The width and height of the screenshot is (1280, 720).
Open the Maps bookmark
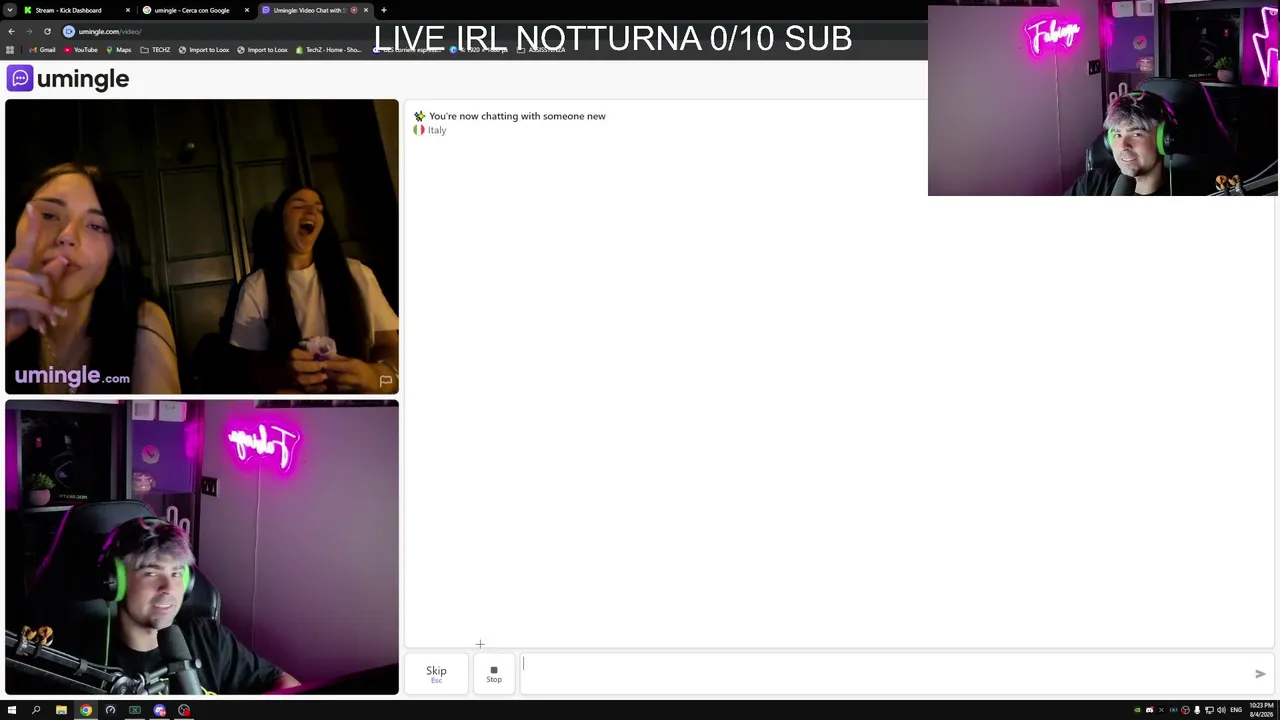tap(119, 50)
